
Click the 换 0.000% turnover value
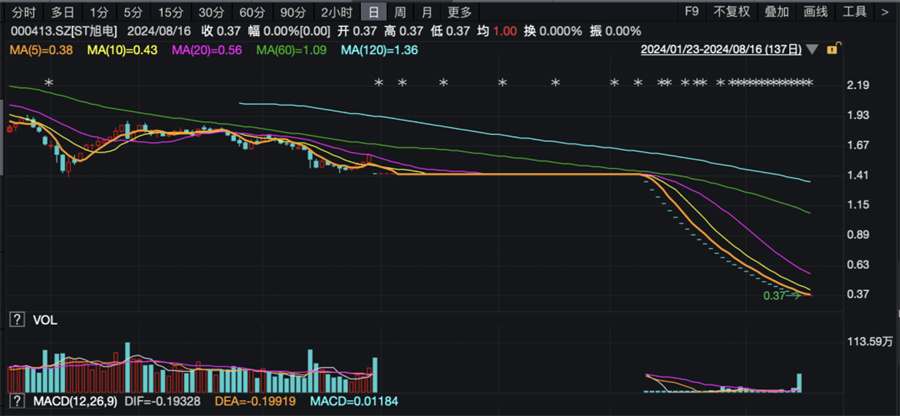pos(553,31)
